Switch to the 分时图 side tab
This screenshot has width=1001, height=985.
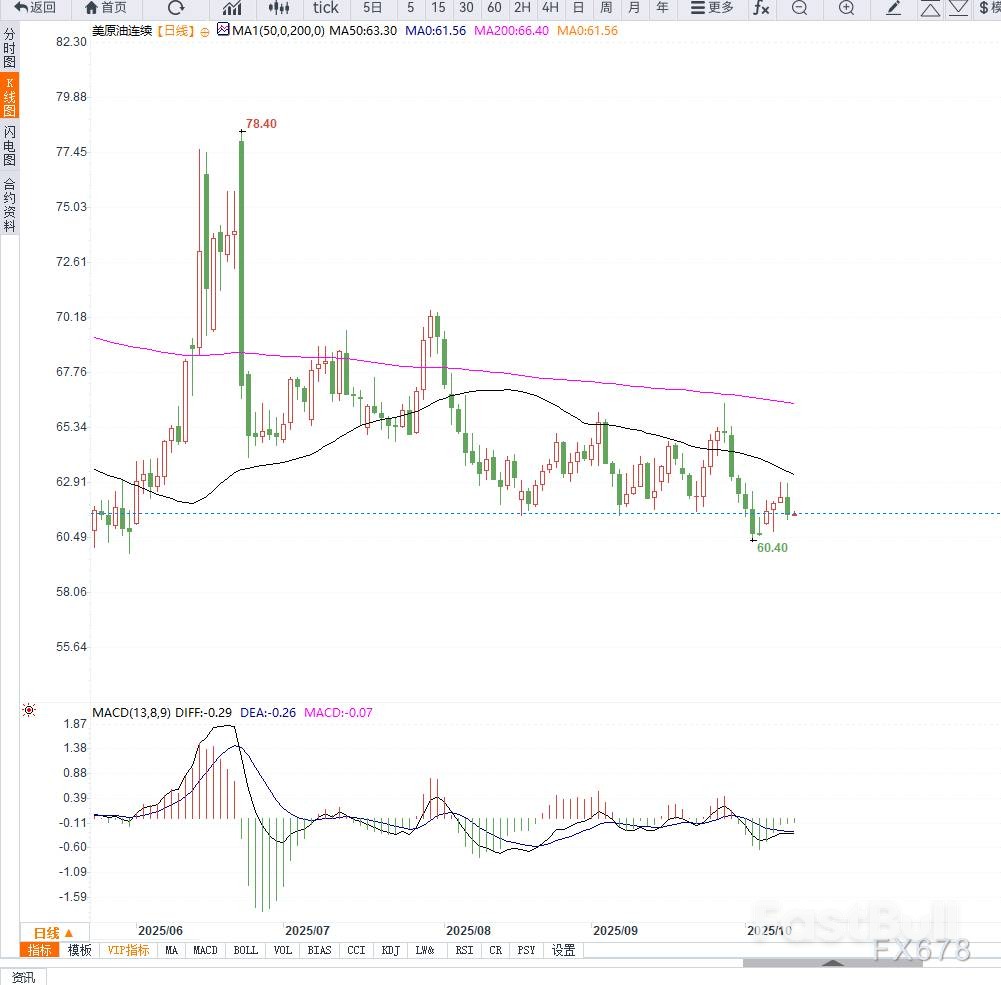tap(9, 48)
